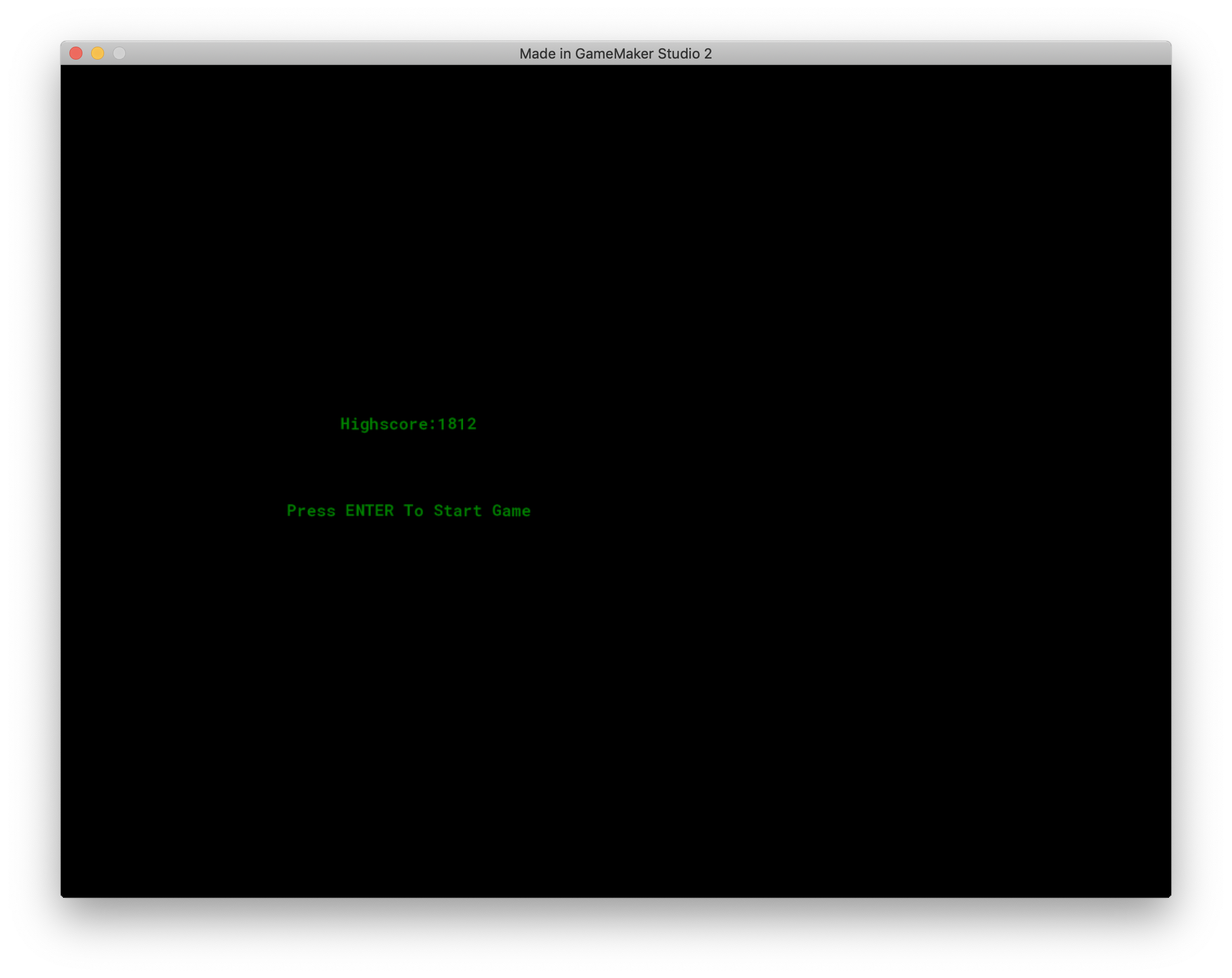Click the word ENTER in the prompt
Image resolution: width=1232 pixels, height=978 pixels.
(x=369, y=511)
